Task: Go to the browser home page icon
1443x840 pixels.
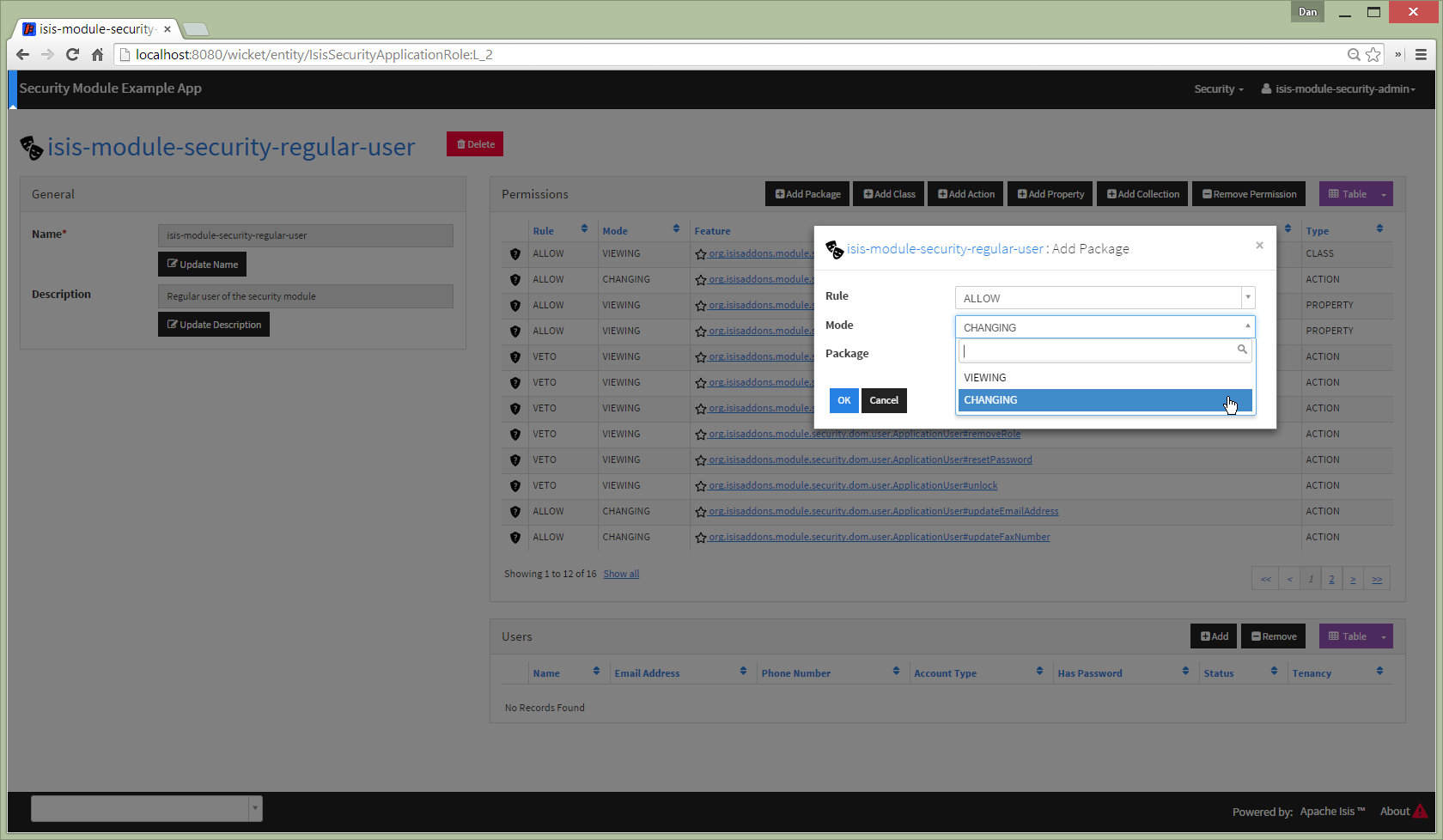Action: pos(97,55)
